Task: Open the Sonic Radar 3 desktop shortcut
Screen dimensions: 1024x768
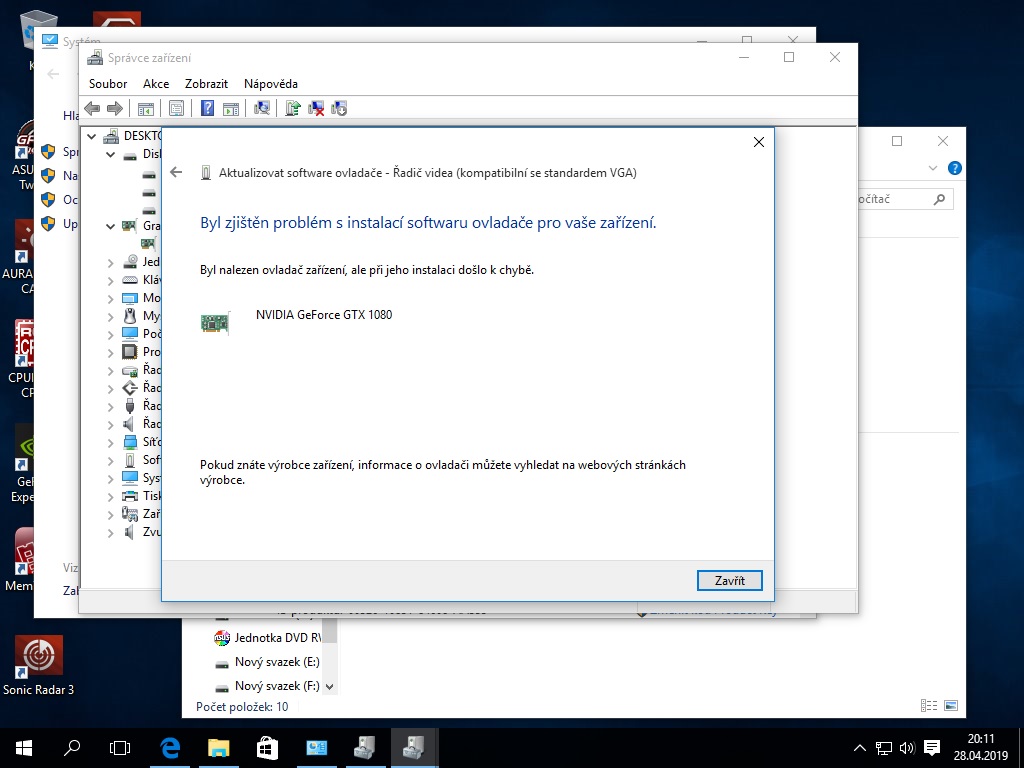Action: coord(39,665)
